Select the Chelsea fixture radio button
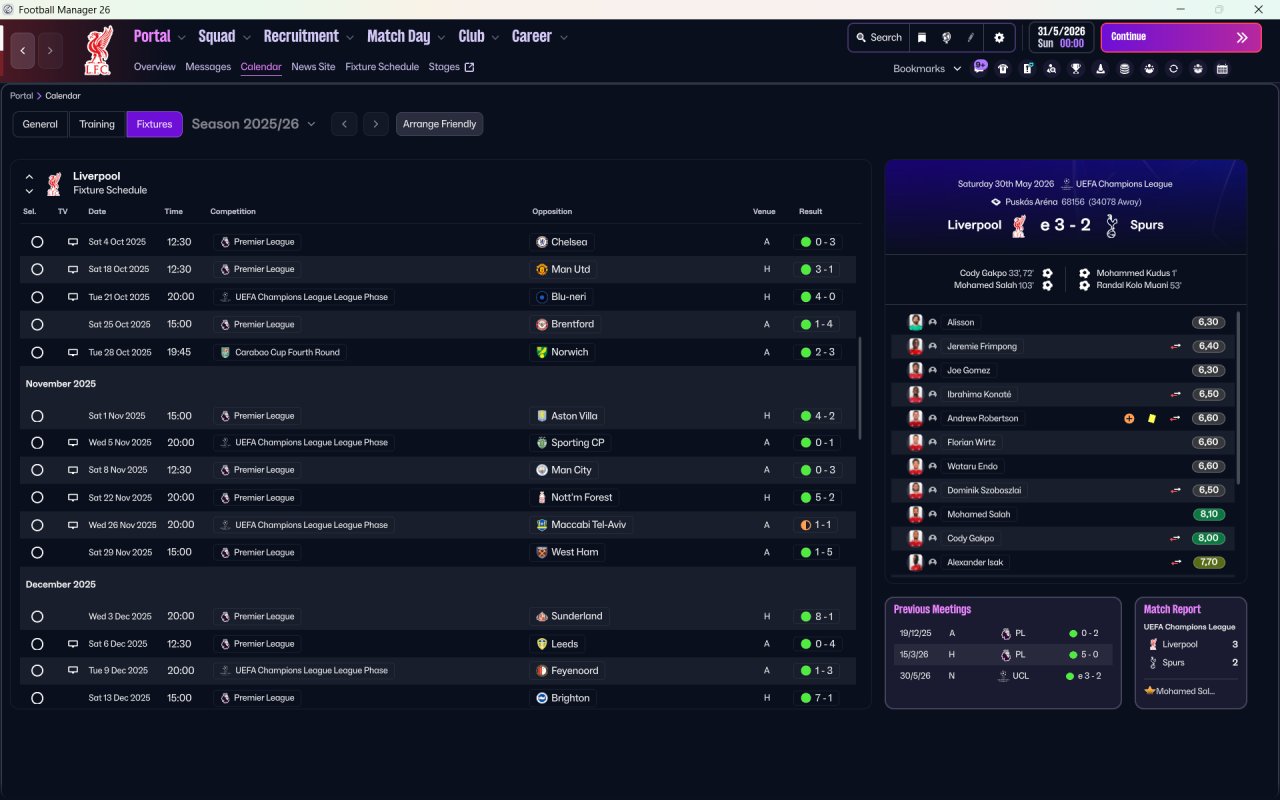This screenshot has width=1280, height=800. click(37, 242)
